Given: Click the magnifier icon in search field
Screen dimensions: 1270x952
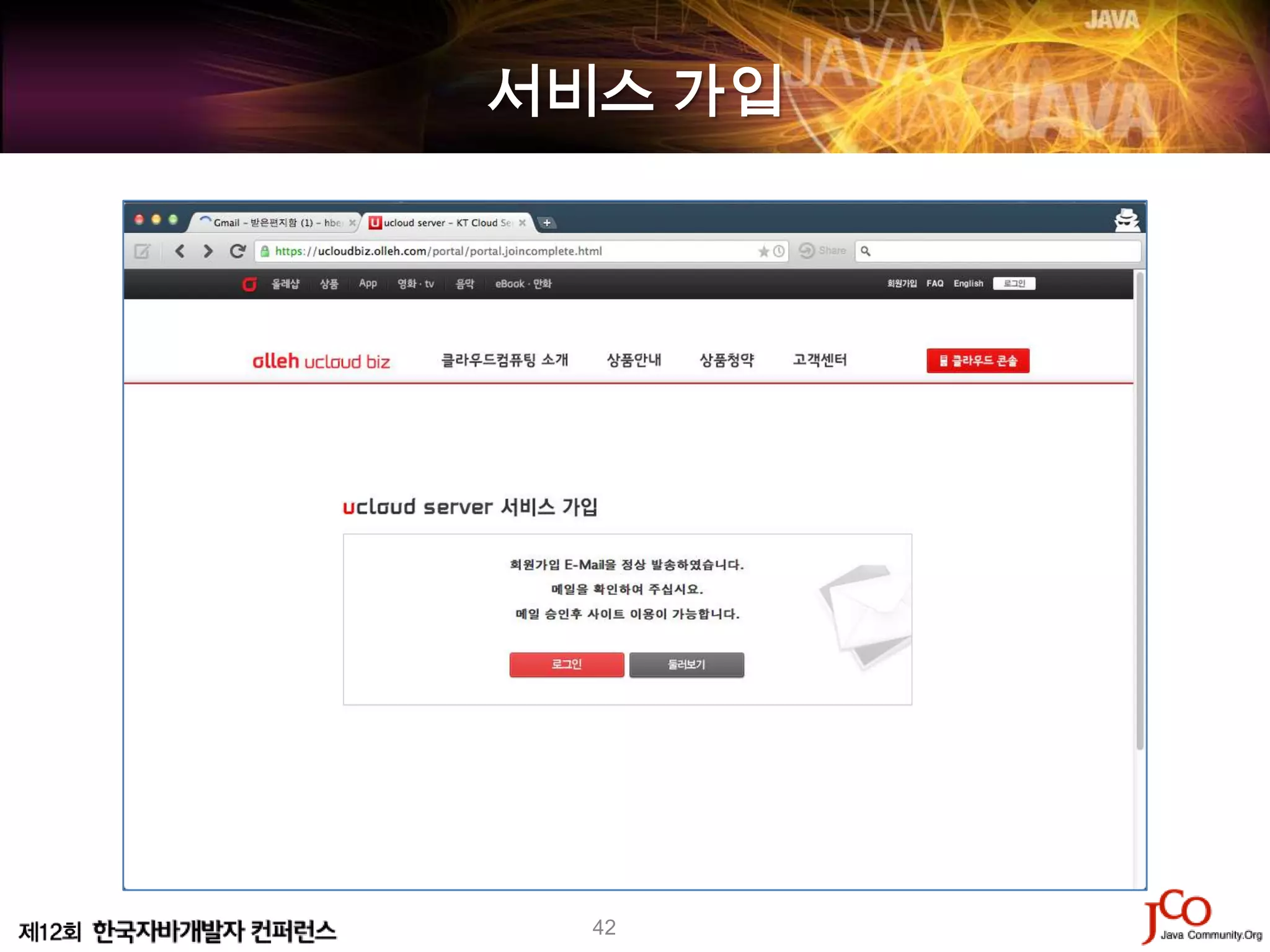Looking at the screenshot, I should pyautogui.click(x=866, y=251).
